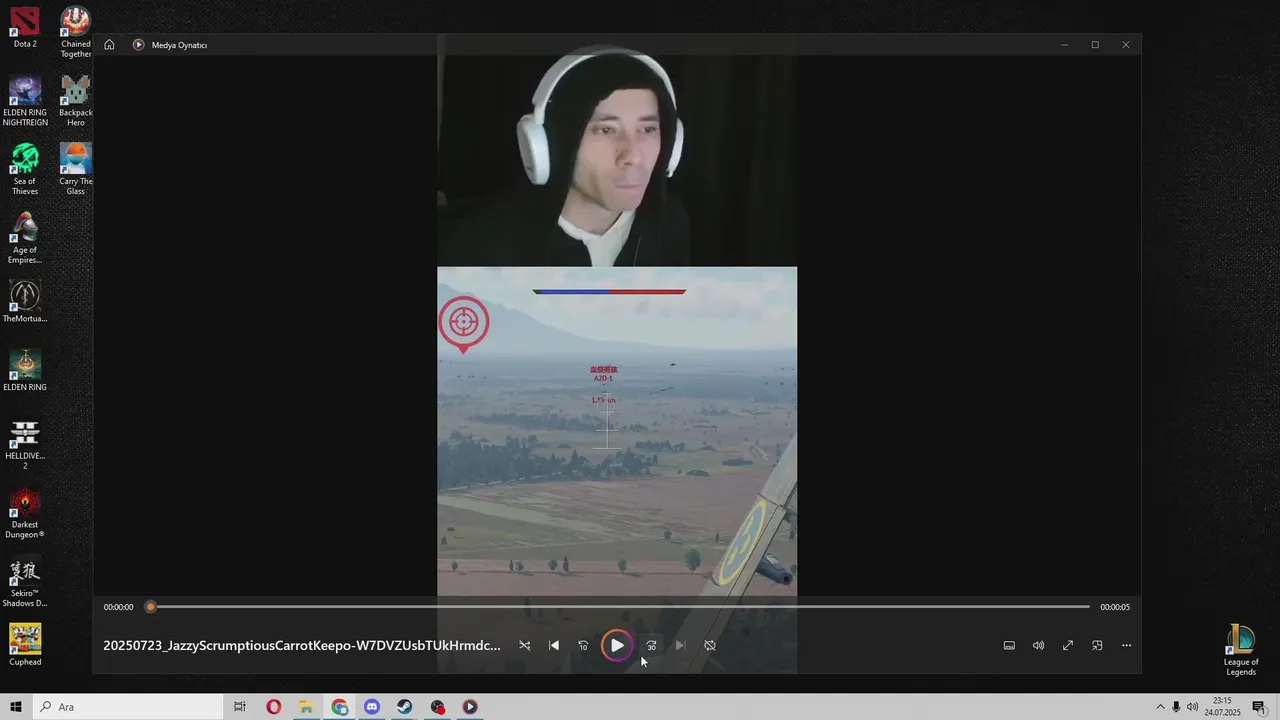
Task: Open the red ball taskbar app
Action: click(437, 707)
